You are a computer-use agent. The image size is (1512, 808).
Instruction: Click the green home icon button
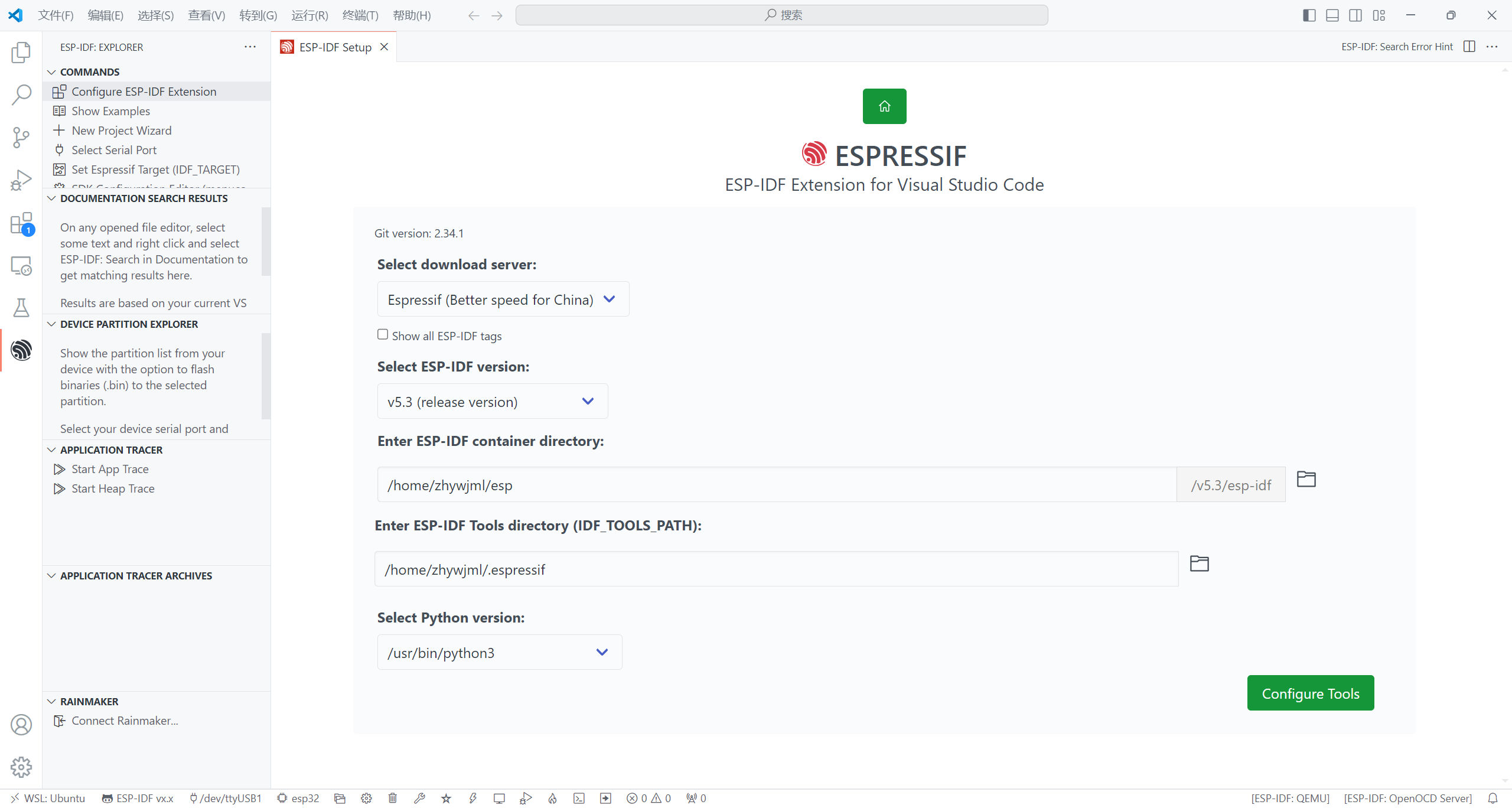click(x=884, y=106)
